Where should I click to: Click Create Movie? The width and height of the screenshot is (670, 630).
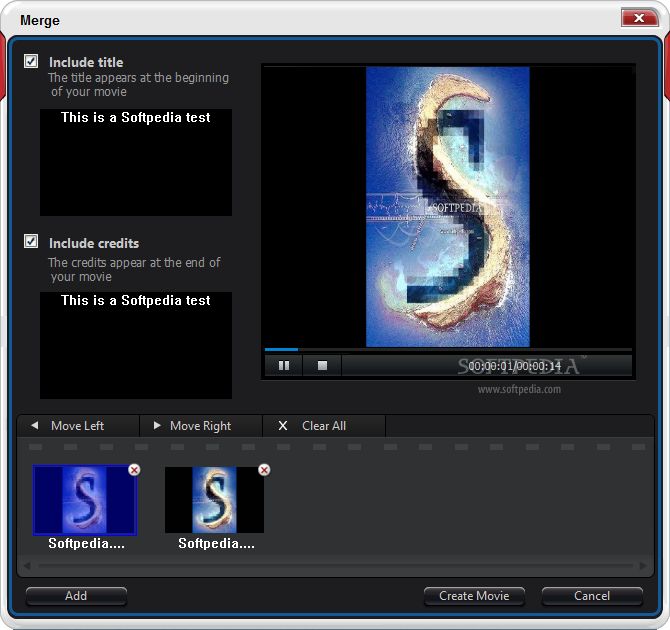pos(474,596)
